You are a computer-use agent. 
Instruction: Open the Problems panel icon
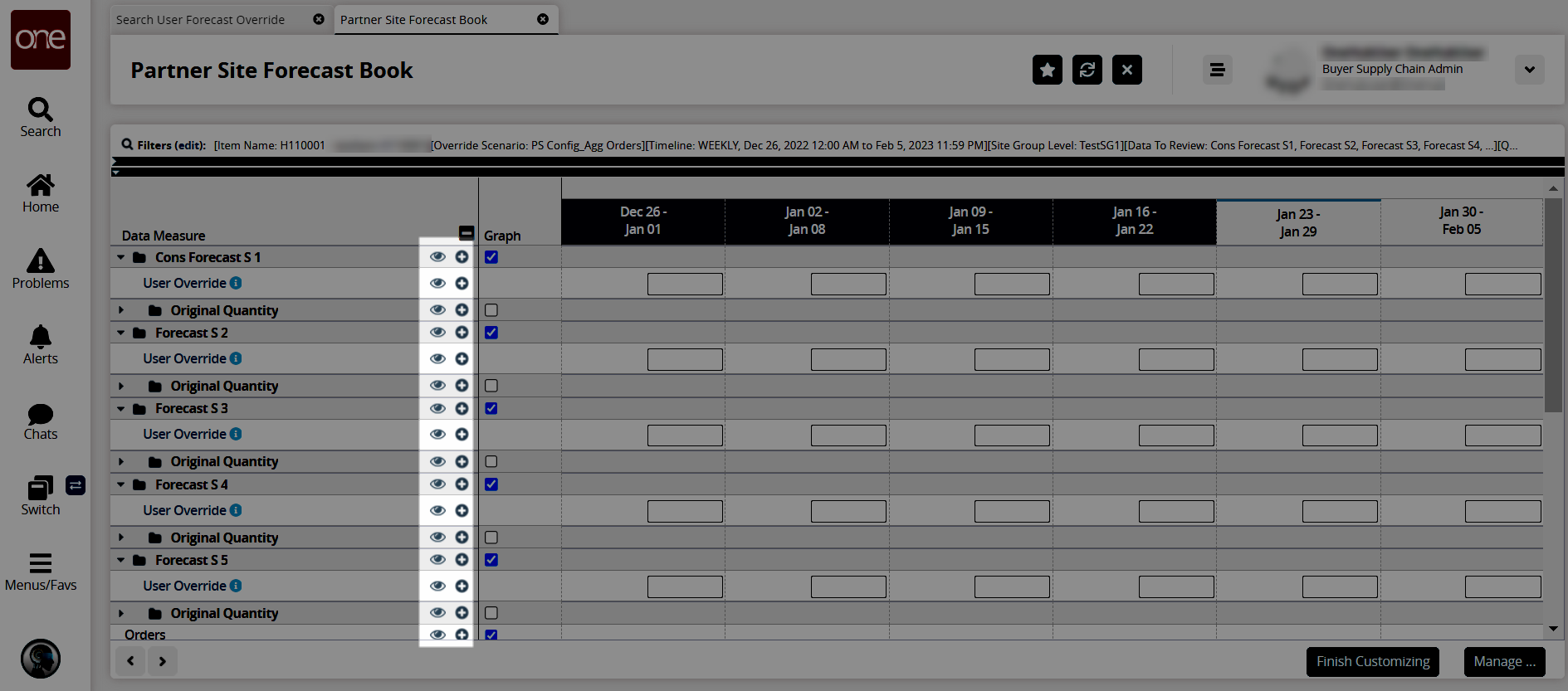click(x=41, y=270)
